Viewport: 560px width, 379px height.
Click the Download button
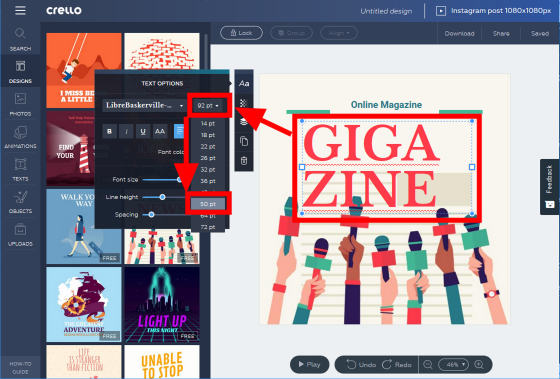click(x=459, y=33)
